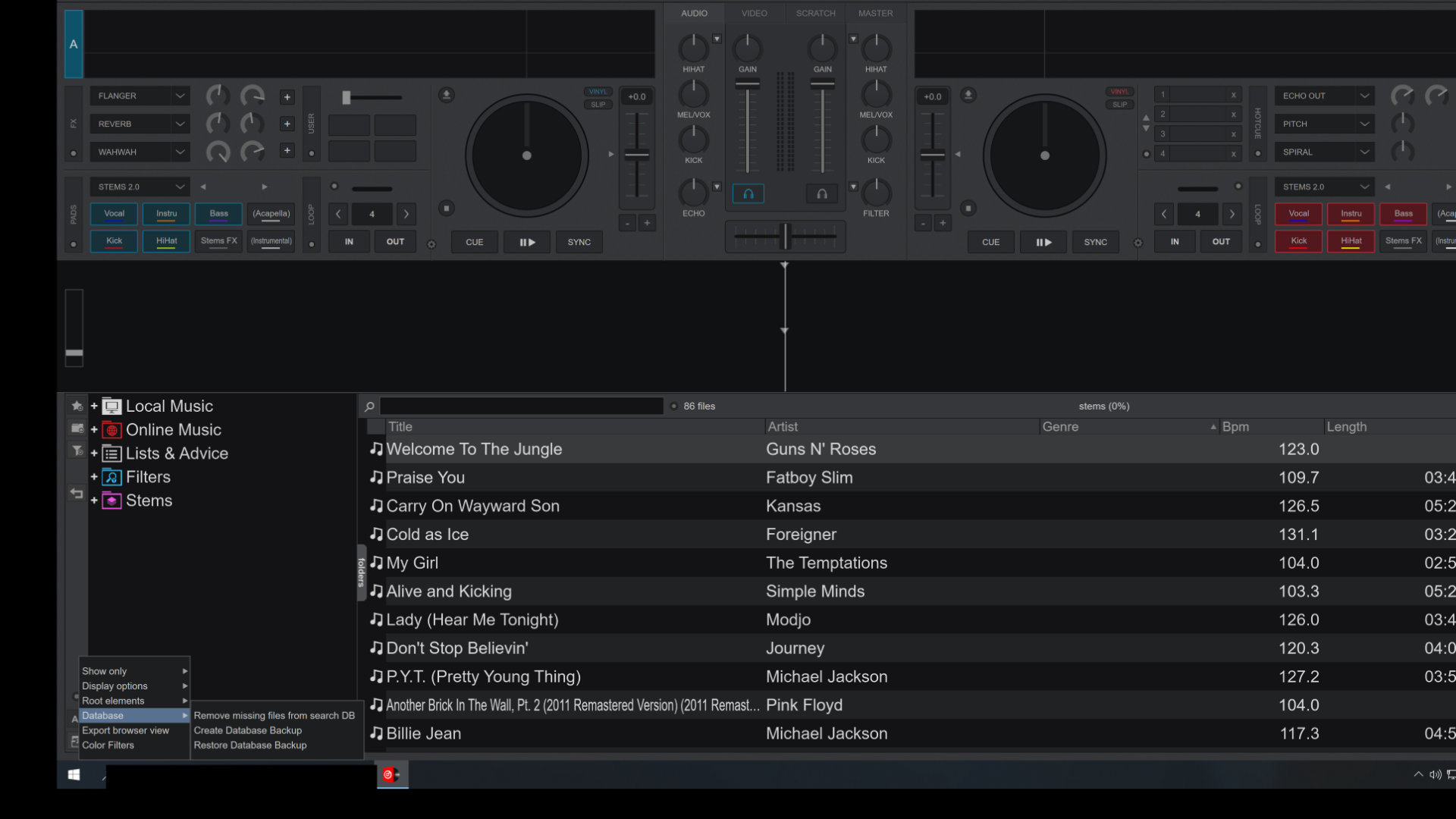The width and height of the screenshot is (1456, 819).
Task: Open the Filters folder icon in sidebar
Action: (111, 477)
